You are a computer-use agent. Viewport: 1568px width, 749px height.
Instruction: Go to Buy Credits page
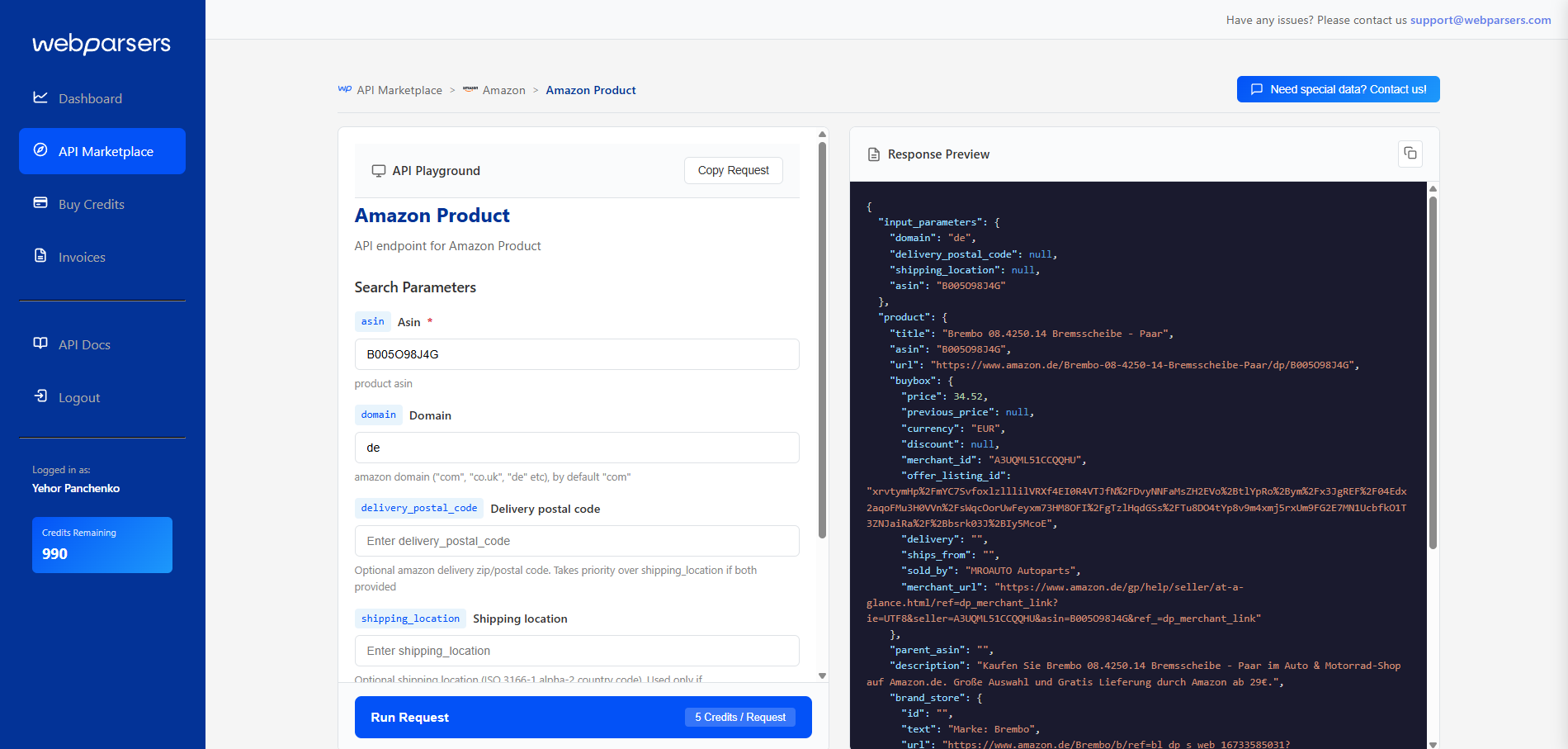(x=91, y=205)
